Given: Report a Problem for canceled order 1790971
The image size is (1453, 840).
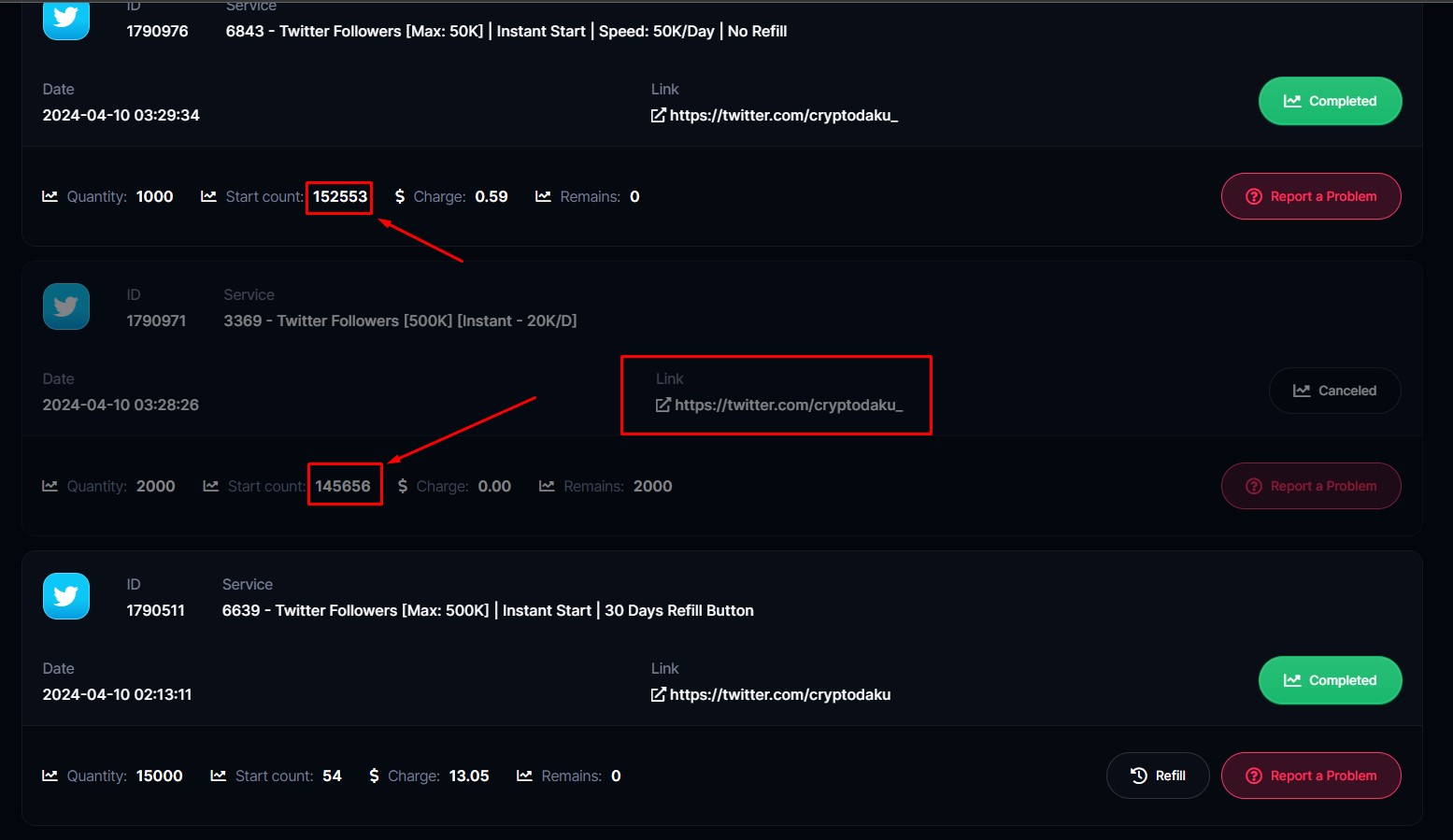Looking at the screenshot, I should (1311, 486).
